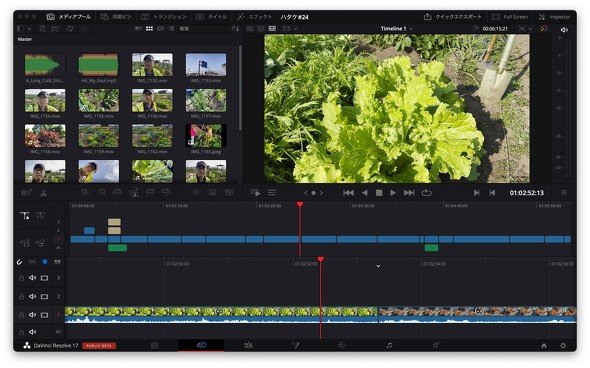Toggle the mute speaker icon near viewer
The width and height of the screenshot is (590, 368).
[564, 29]
